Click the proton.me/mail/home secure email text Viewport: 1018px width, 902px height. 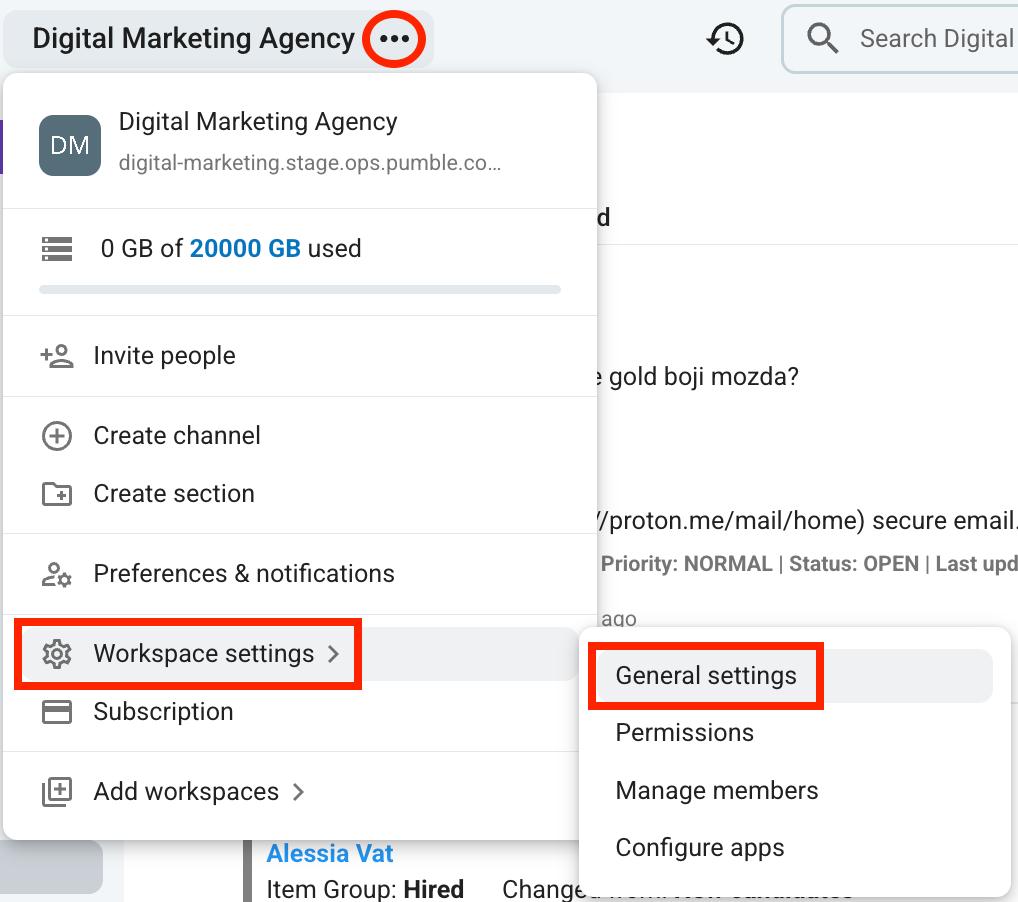point(806,521)
